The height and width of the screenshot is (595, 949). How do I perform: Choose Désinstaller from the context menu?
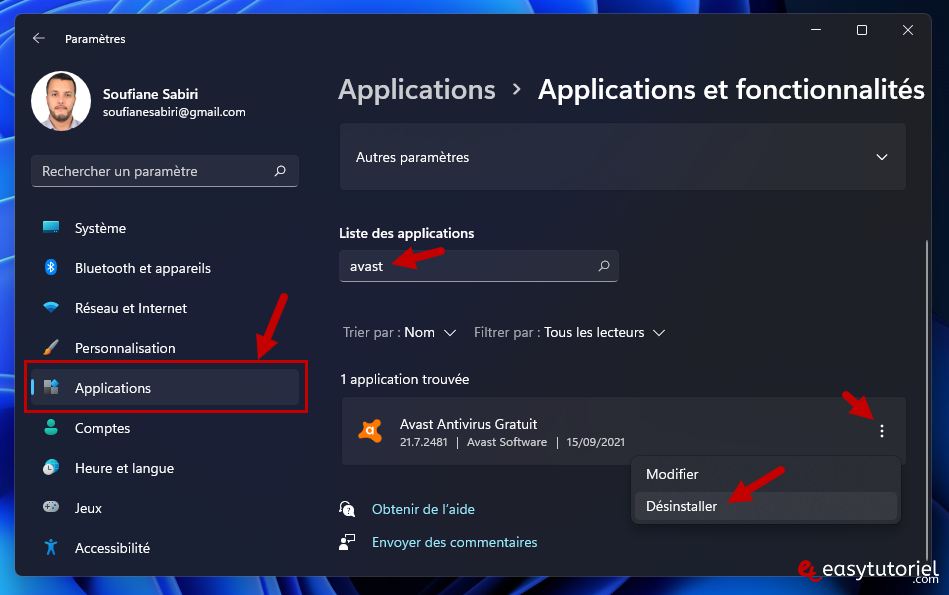coord(766,506)
